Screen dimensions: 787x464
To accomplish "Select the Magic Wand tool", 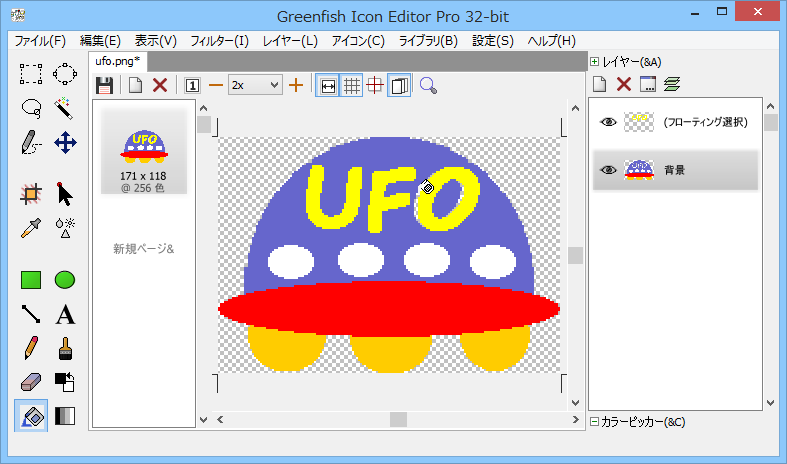I will [x=65, y=107].
